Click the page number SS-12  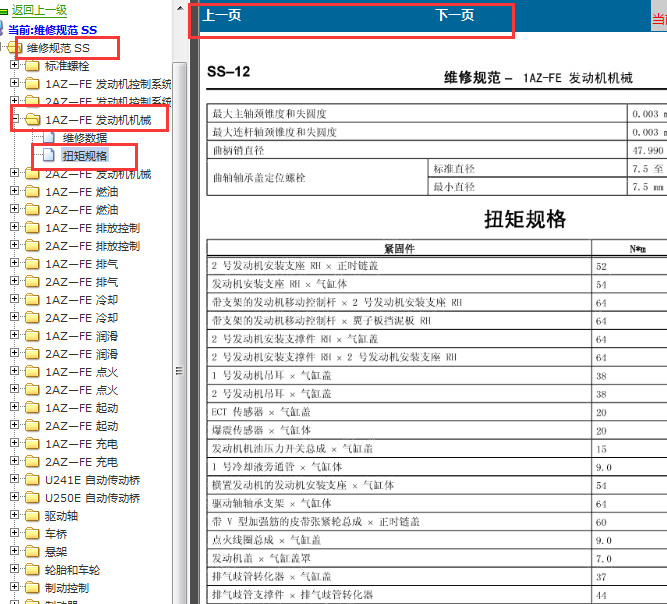tap(228, 71)
